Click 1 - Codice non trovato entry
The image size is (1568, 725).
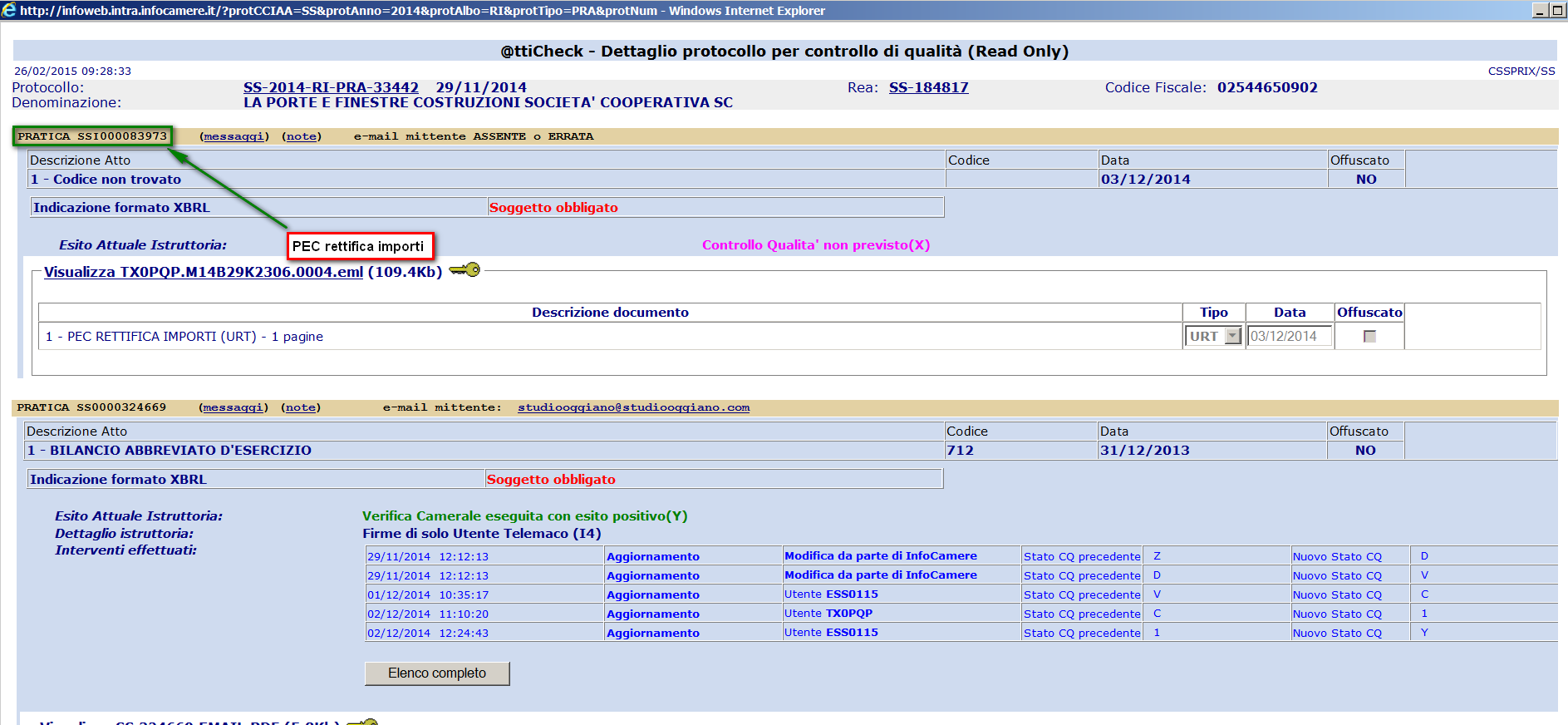(x=106, y=179)
